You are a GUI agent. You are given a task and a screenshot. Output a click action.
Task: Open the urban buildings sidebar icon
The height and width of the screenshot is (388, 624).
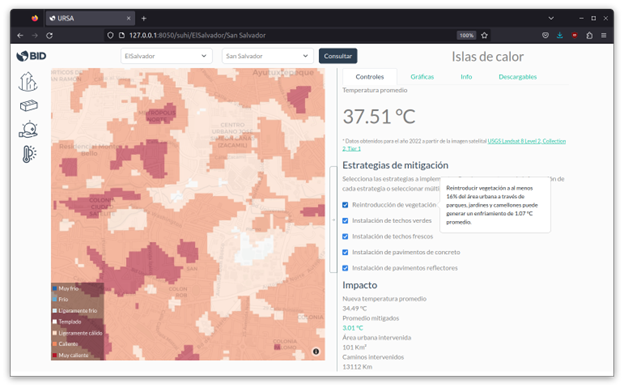(28, 82)
